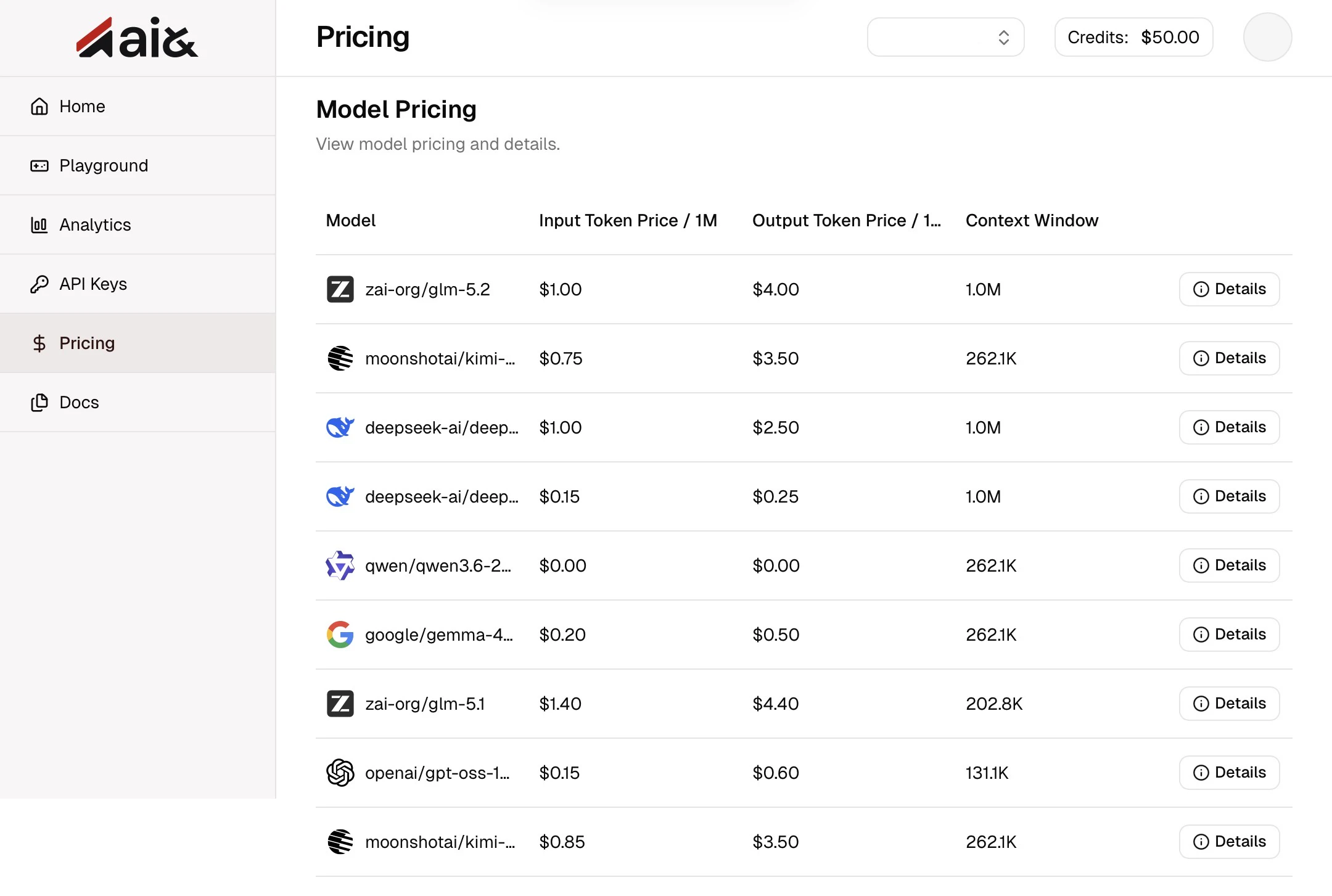The width and height of the screenshot is (1332, 896).
Task: Click the API Keys key icon
Action: [x=39, y=284]
